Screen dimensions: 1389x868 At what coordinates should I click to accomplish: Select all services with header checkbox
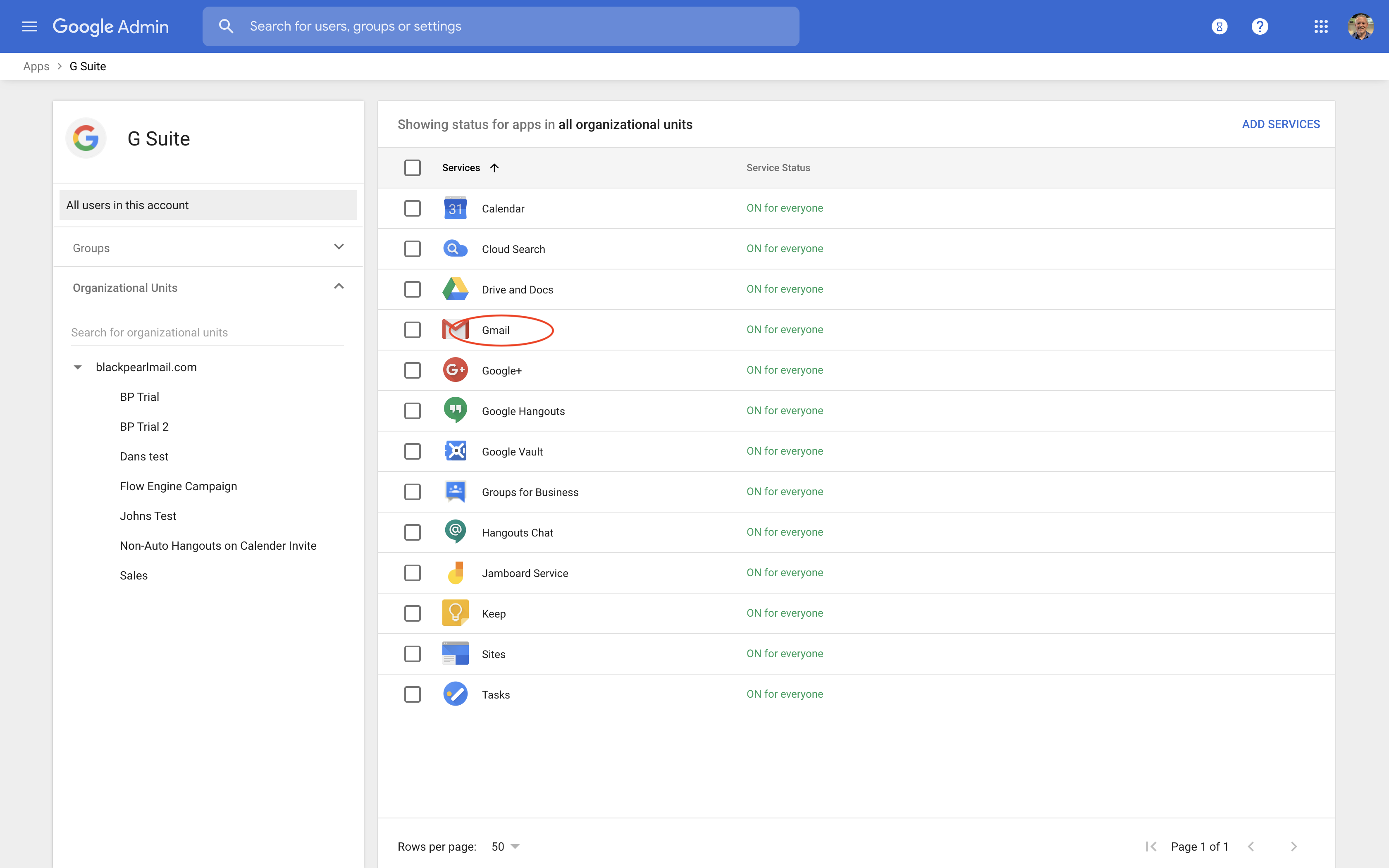[x=412, y=168]
